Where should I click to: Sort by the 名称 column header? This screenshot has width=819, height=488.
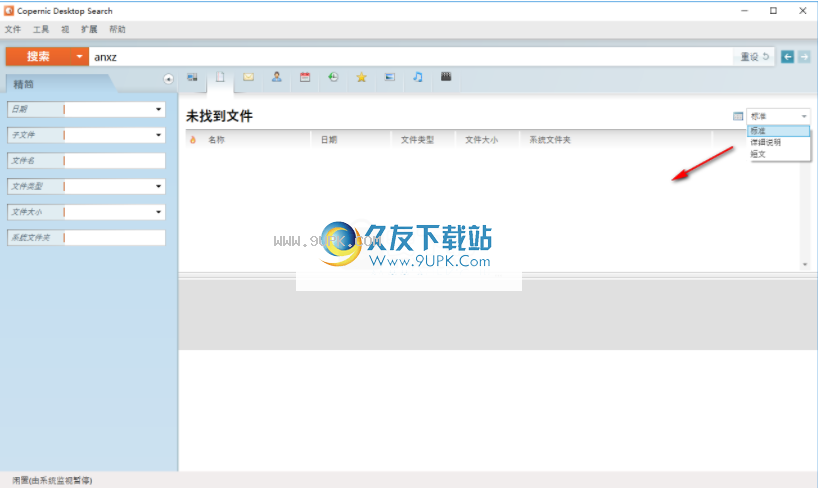(x=216, y=140)
